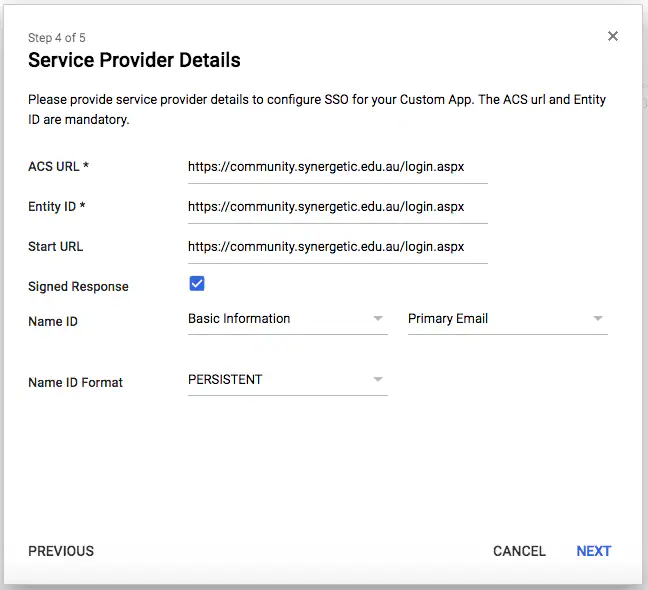
Task: Click the Signed Response label
Action: pos(78,287)
